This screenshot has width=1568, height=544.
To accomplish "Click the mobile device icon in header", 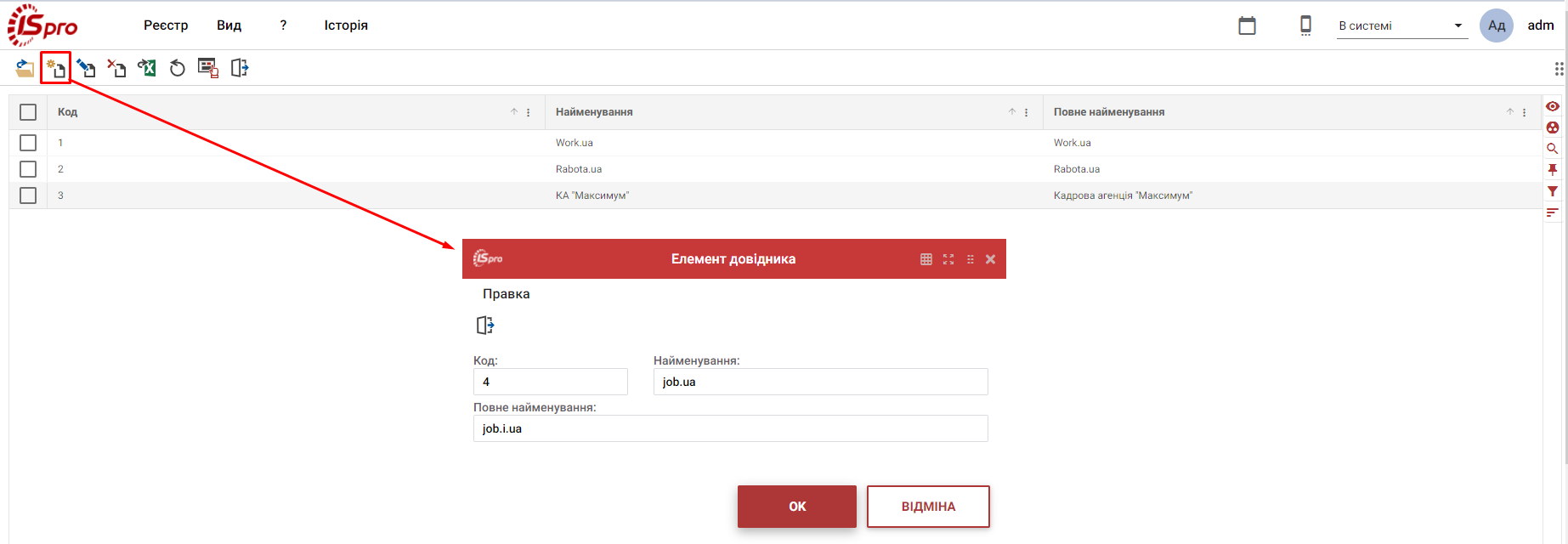I will point(1305,25).
